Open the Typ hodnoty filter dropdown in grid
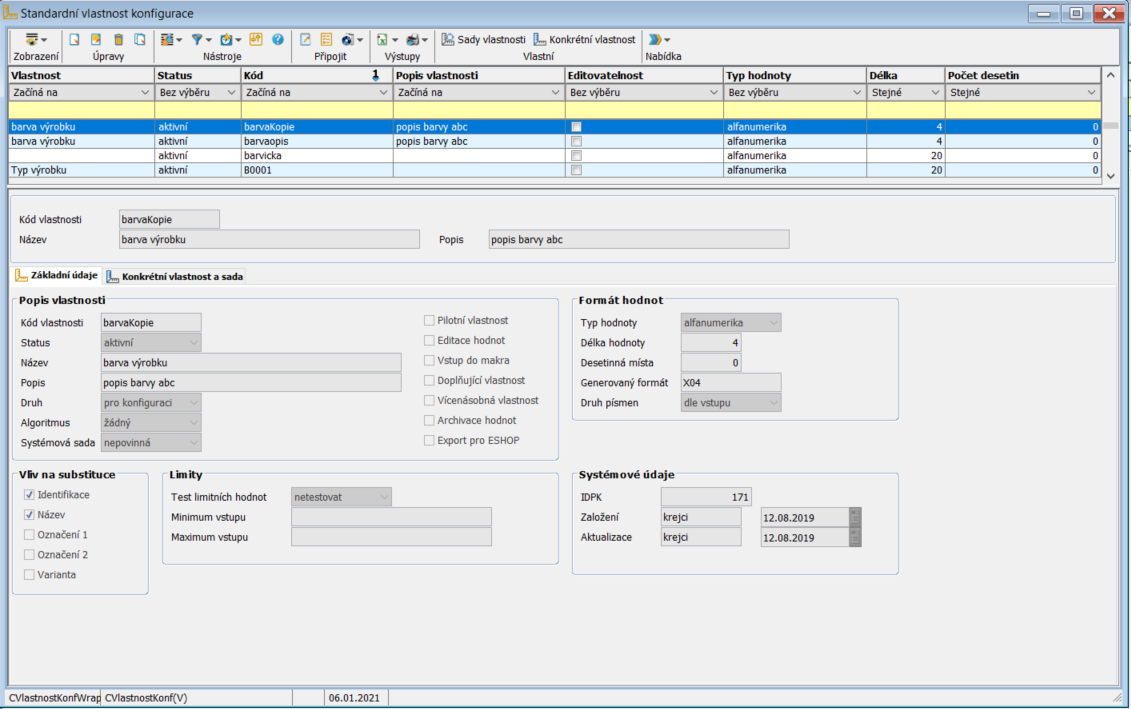1131x709 pixels. tap(857, 92)
